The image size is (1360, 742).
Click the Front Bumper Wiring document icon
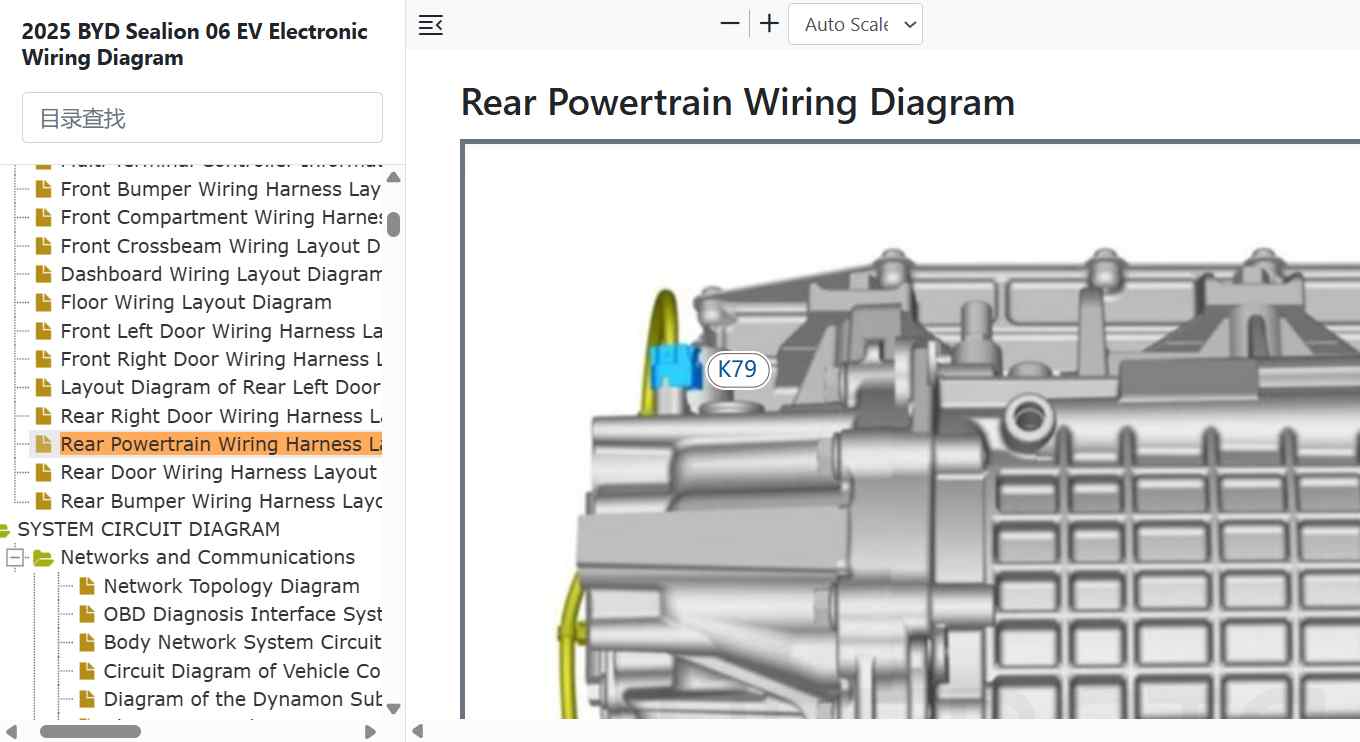point(43,189)
